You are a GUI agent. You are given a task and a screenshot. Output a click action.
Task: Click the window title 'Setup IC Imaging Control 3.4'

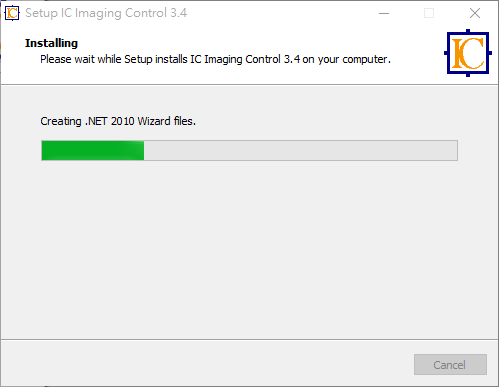(106, 13)
